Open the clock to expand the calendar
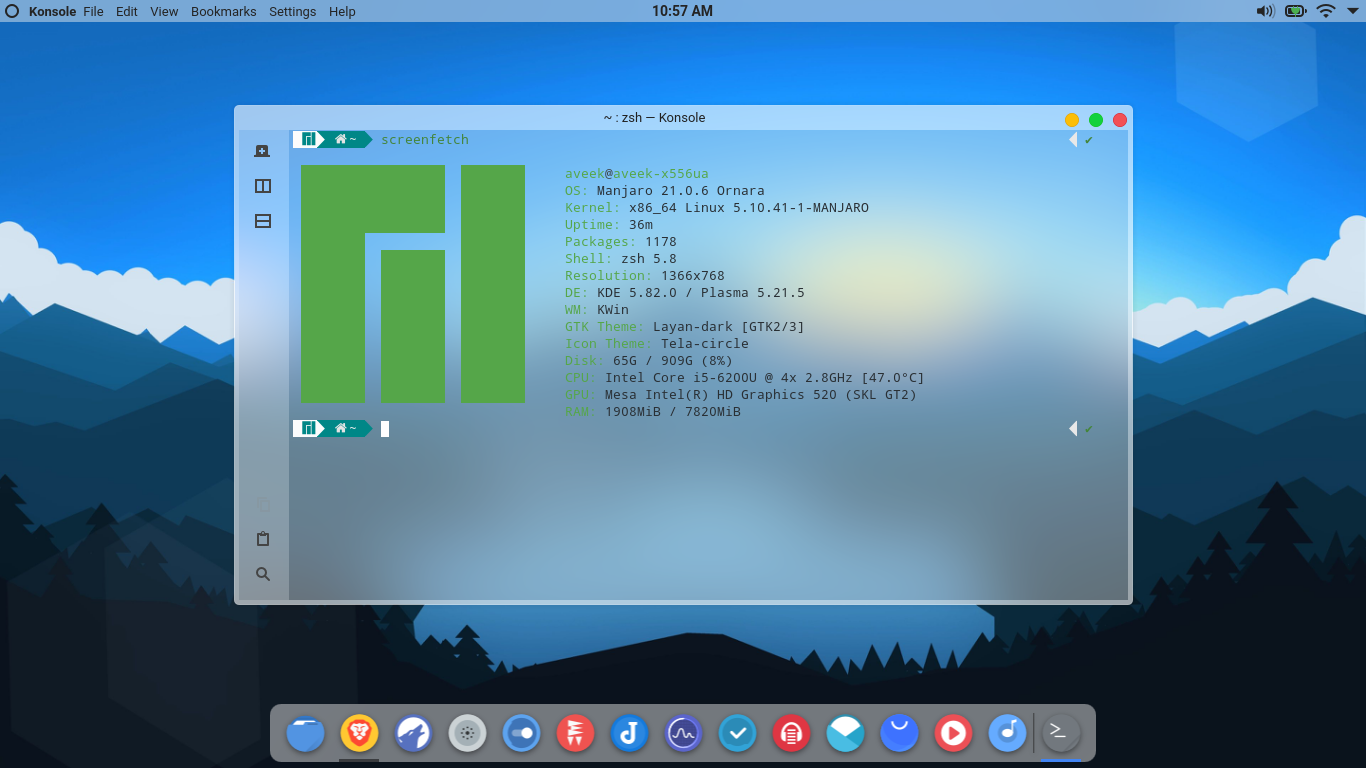1366x768 pixels. pos(683,11)
